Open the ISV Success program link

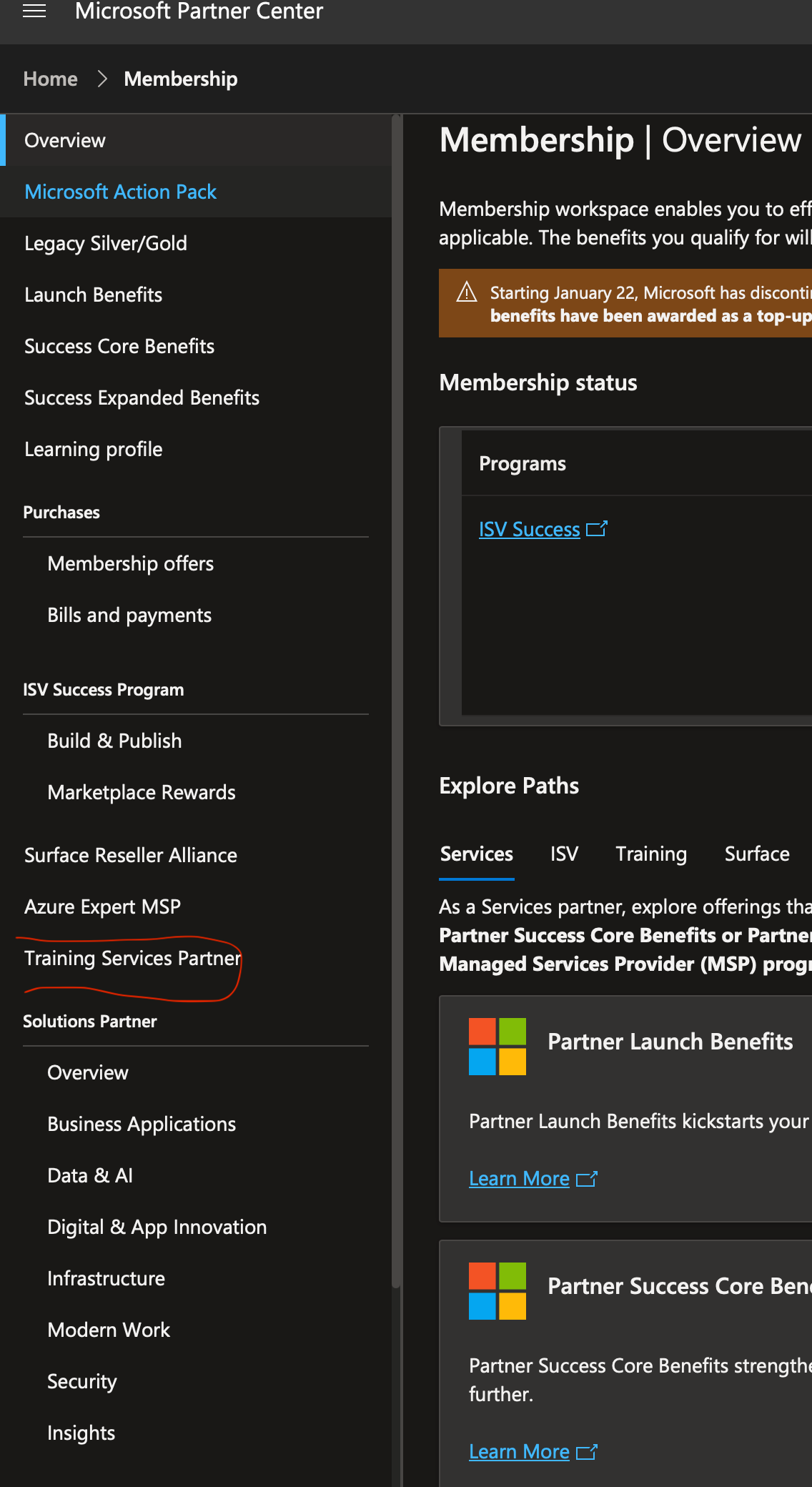(x=530, y=529)
